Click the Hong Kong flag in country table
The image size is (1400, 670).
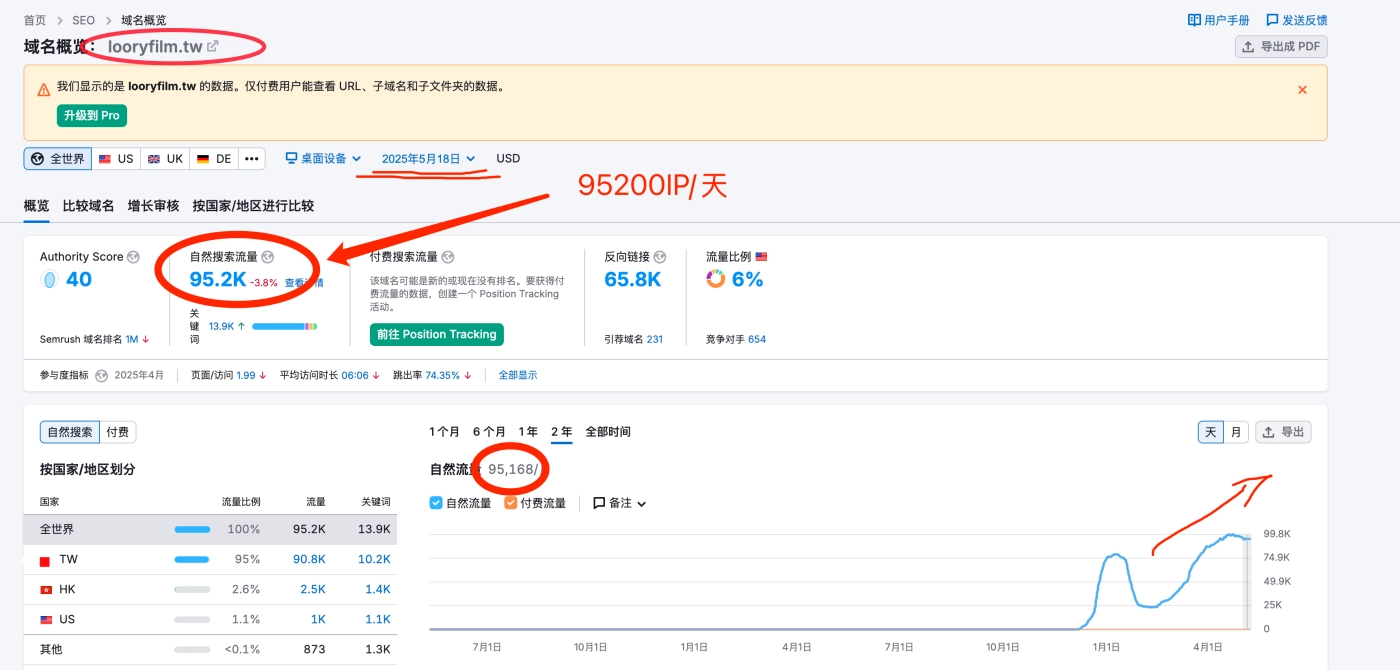point(45,590)
